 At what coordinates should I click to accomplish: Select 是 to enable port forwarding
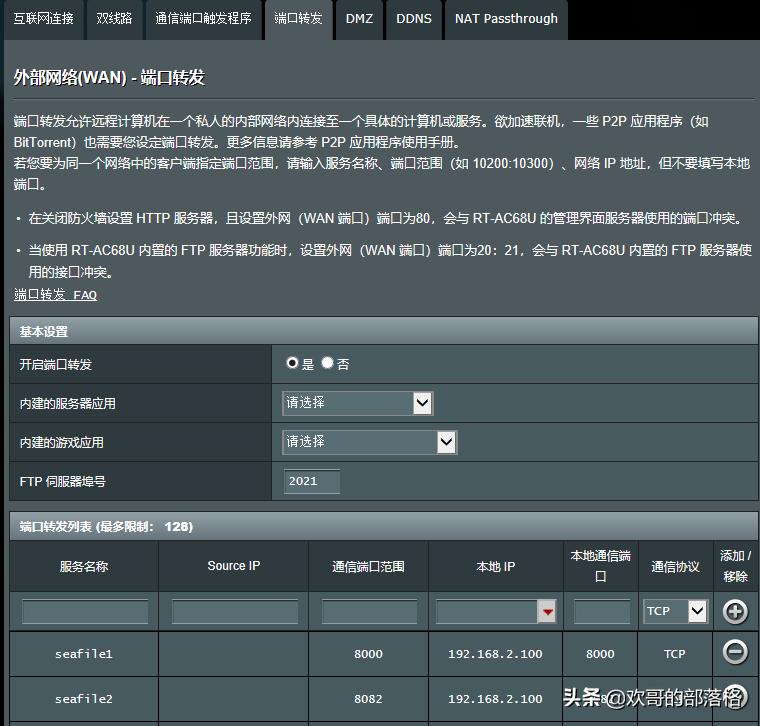(x=292, y=363)
